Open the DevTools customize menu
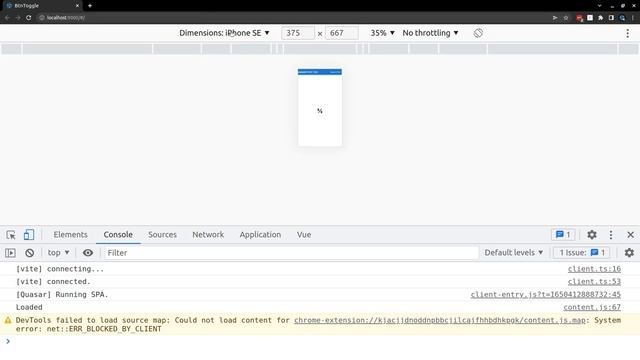Image resolution: width=640 pixels, height=360 pixels. (x=611, y=235)
